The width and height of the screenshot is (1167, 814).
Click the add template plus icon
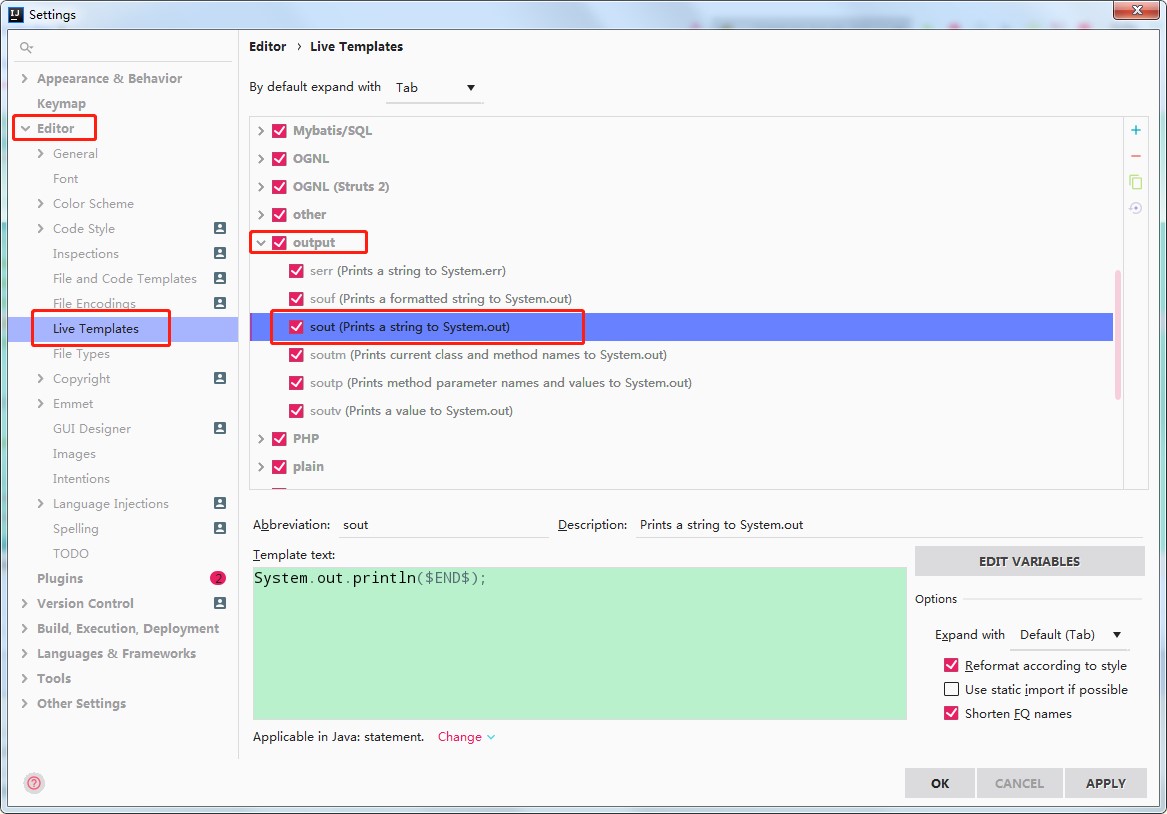click(1136, 130)
